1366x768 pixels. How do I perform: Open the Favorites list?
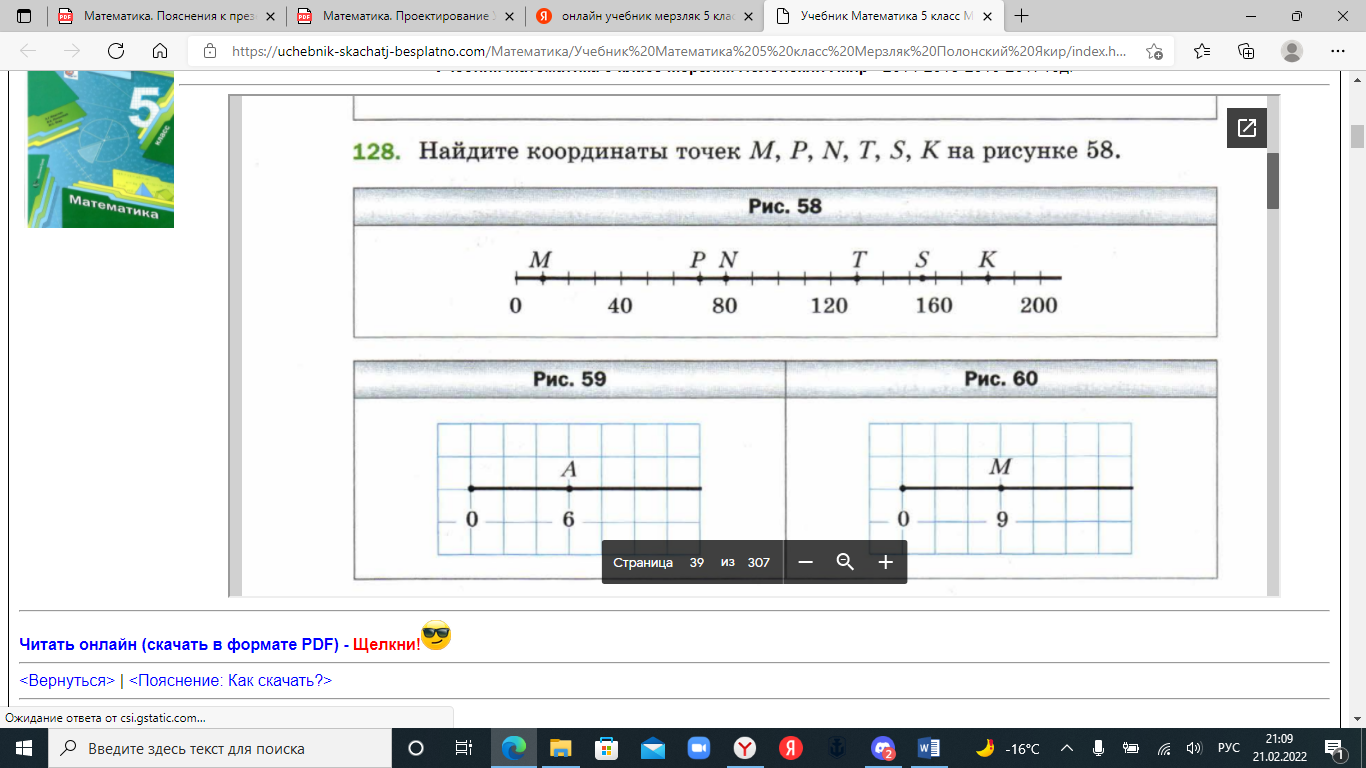pyautogui.click(x=1202, y=52)
